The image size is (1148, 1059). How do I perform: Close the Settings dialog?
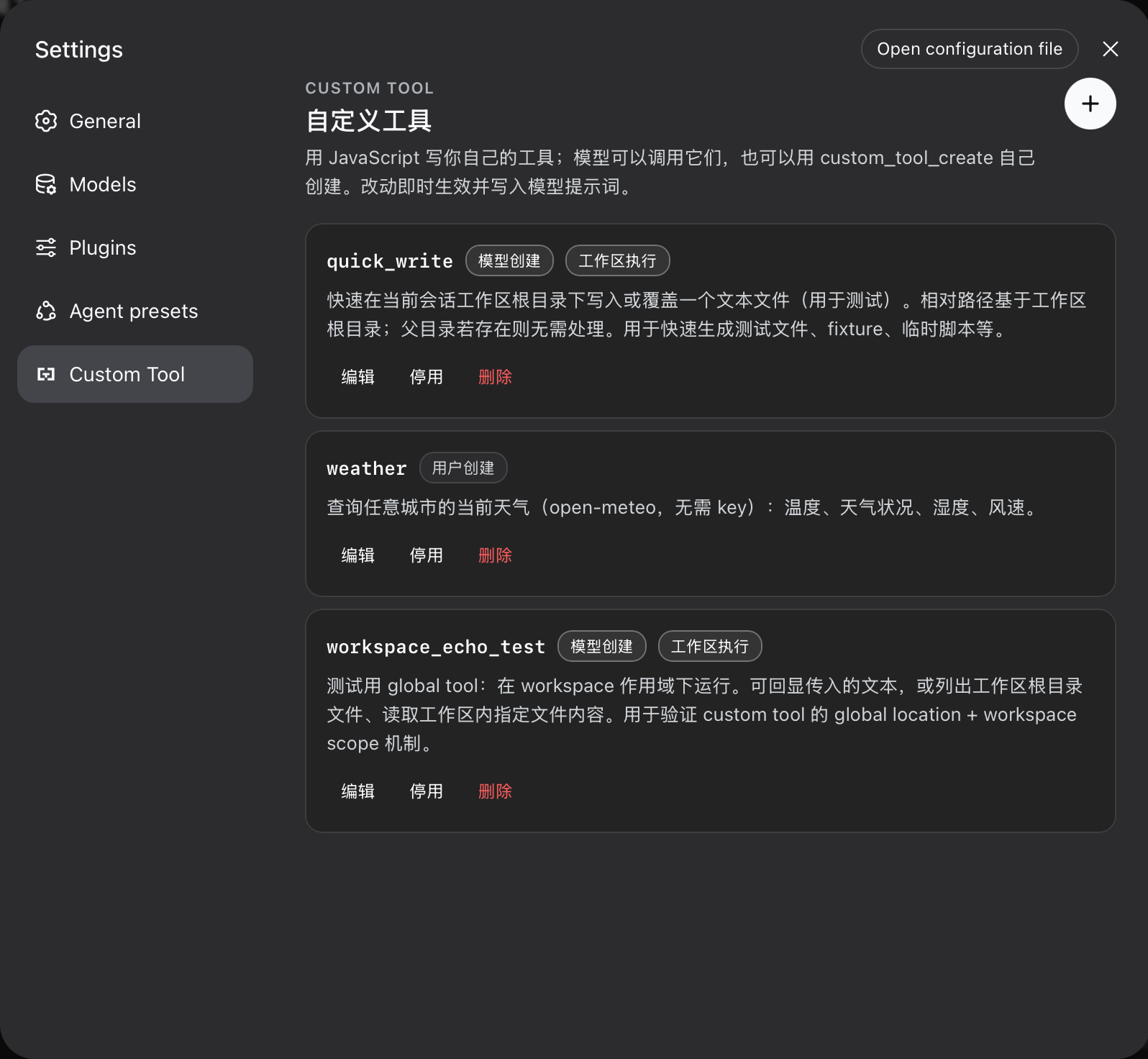pos(1111,49)
